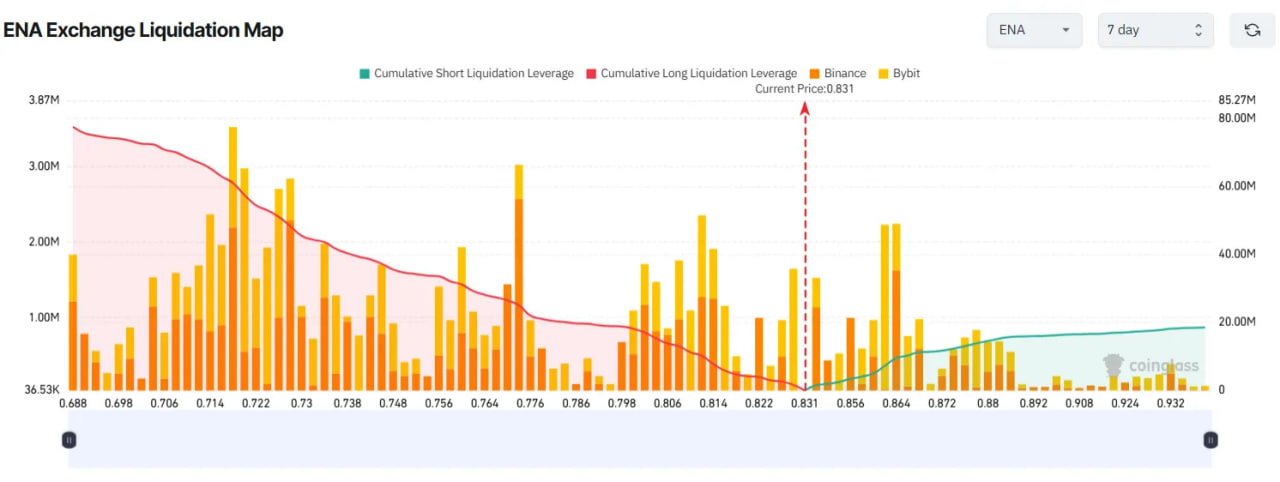
Task: Open the ENA coin dropdown
Action: click(1034, 30)
